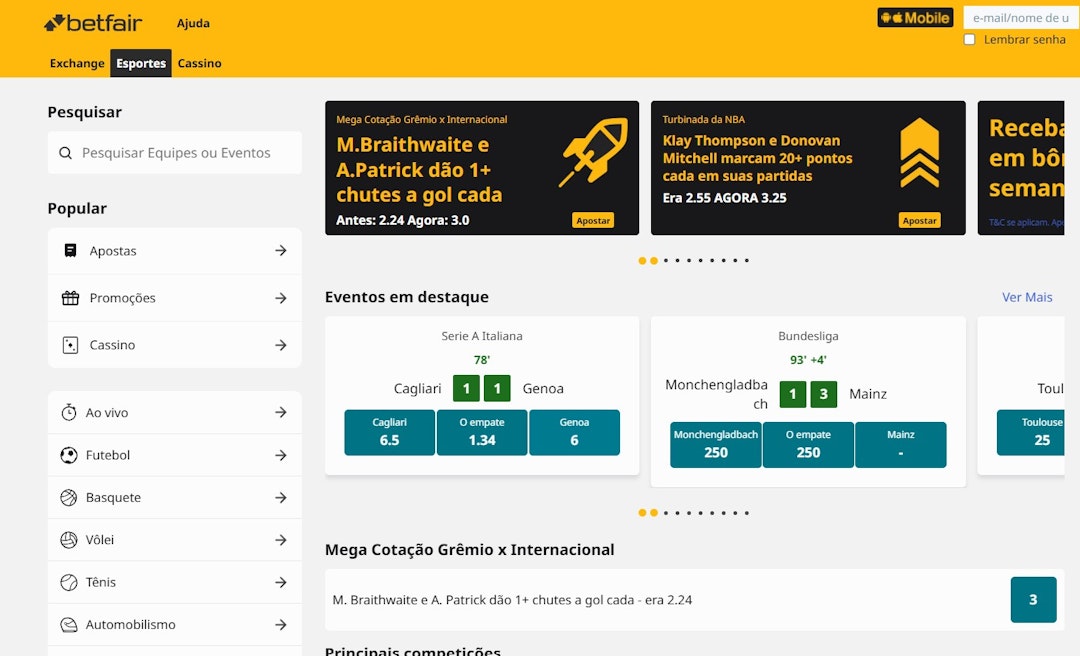Bet on O empate at 1.34
The height and width of the screenshot is (656, 1080).
click(482, 433)
